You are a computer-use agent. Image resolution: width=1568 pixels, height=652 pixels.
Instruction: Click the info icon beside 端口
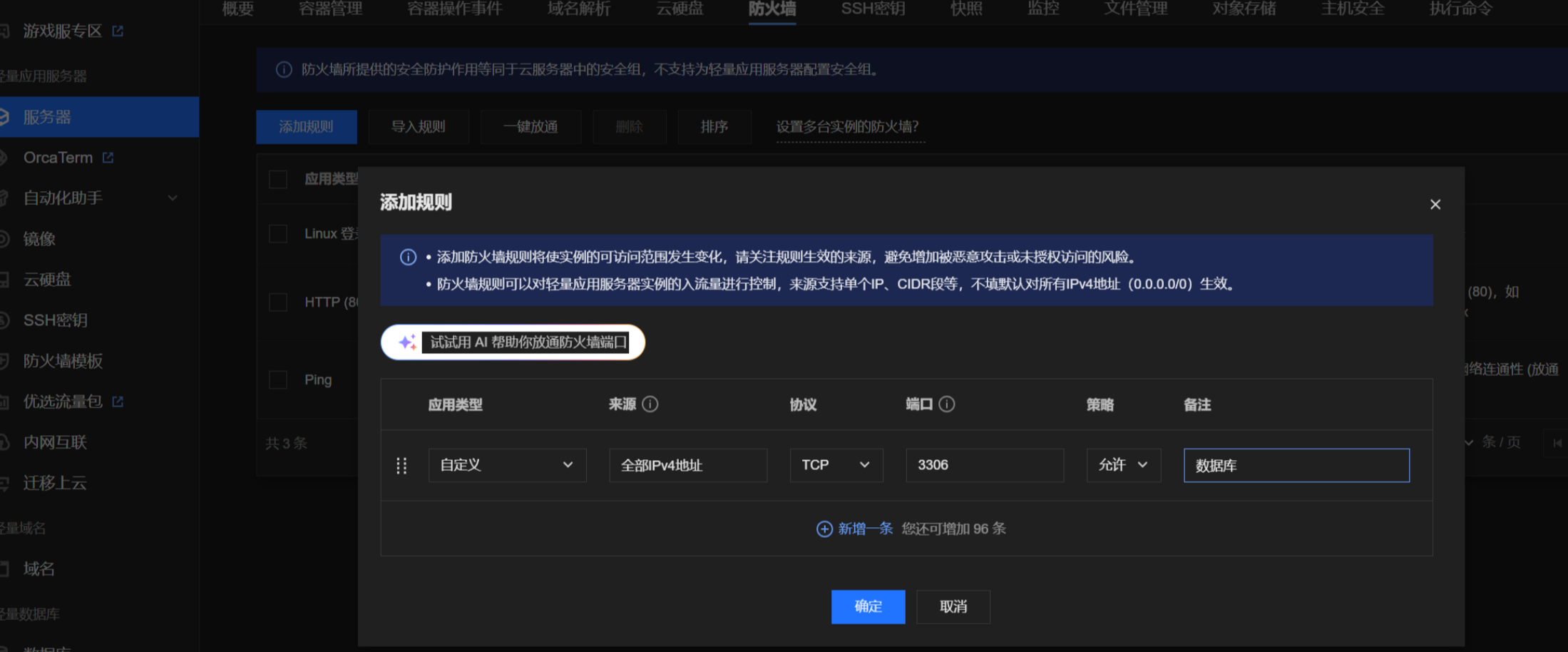coord(947,404)
